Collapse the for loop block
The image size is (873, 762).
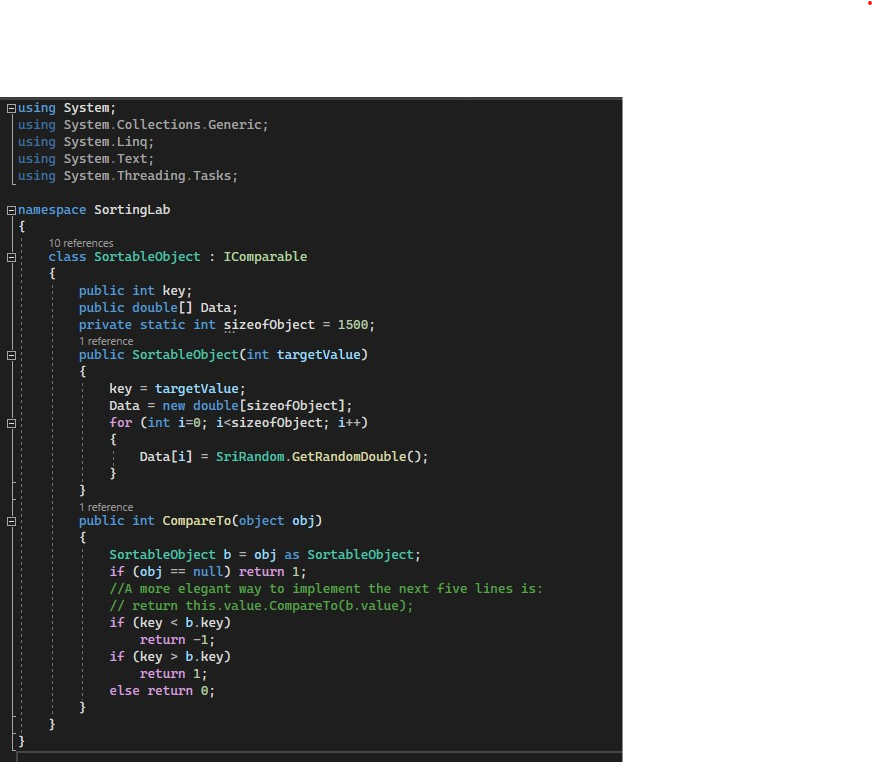point(9,422)
